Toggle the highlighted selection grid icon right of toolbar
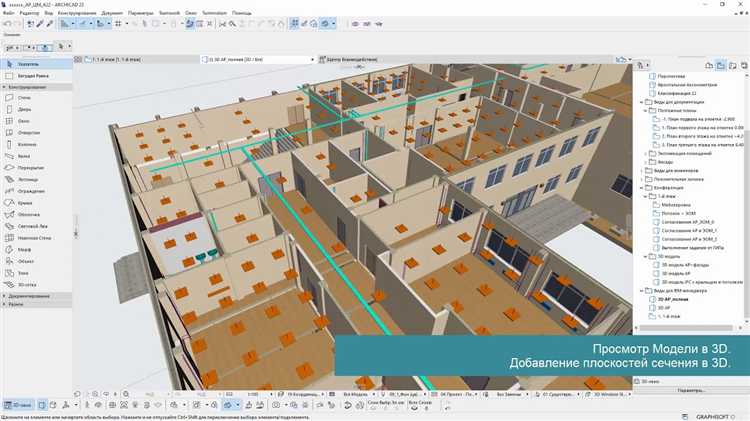 click(x=294, y=23)
